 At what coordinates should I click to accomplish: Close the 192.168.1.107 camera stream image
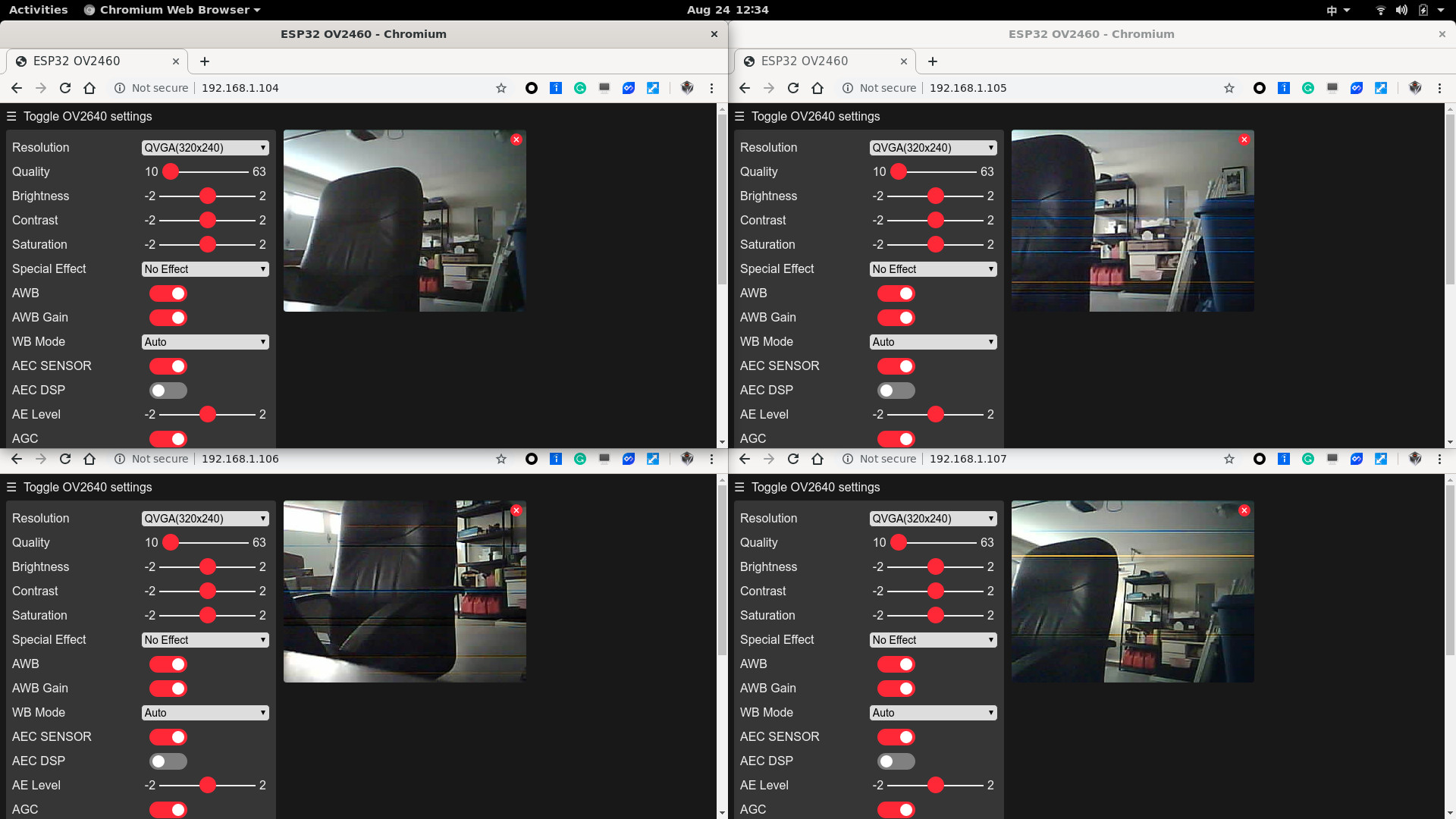pyautogui.click(x=1244, y=510)
